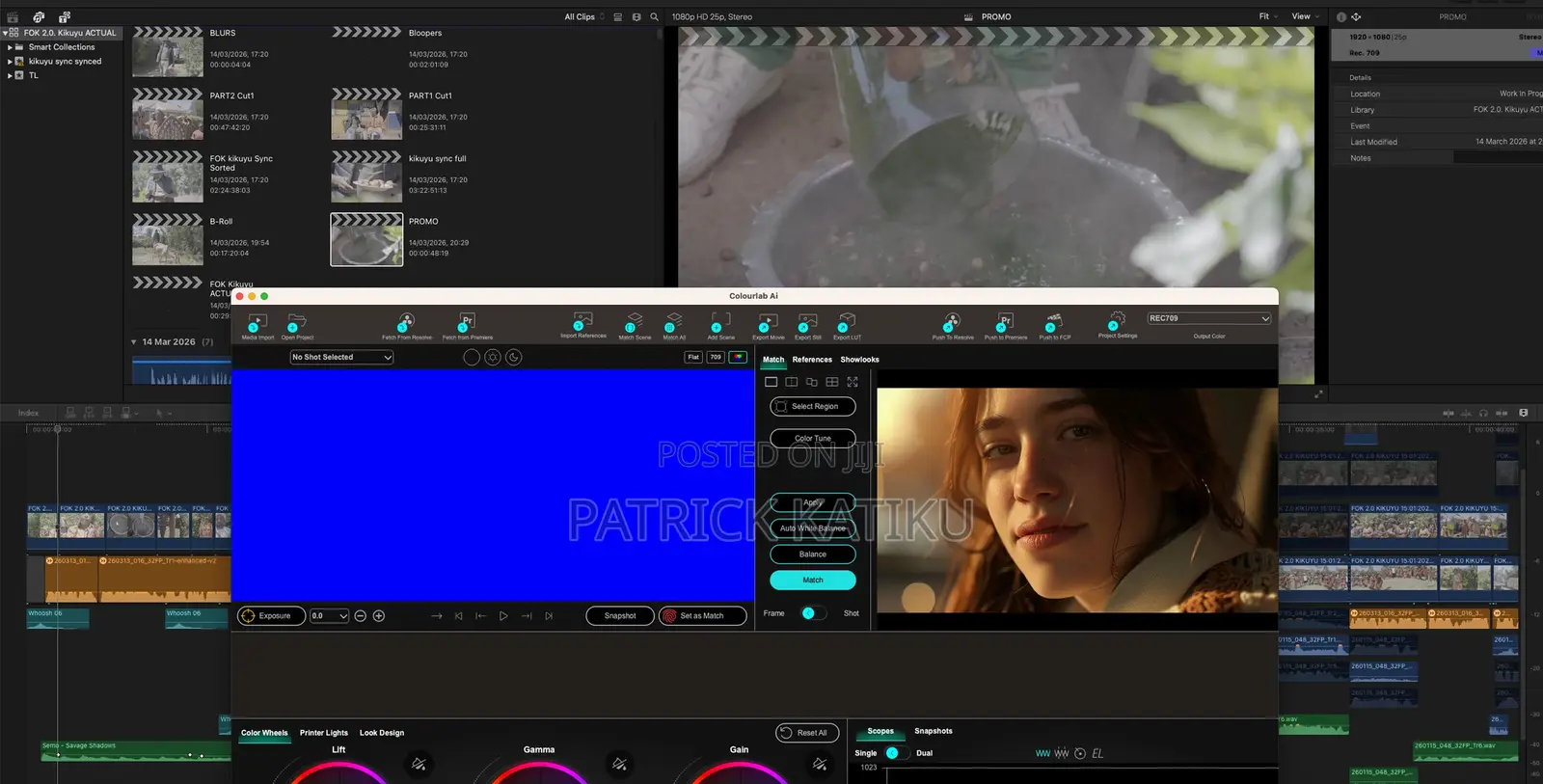Select the single-view layout icon
Image resolution: width=1543 pixels, height=784 pixels.
[x=771, y=382]
